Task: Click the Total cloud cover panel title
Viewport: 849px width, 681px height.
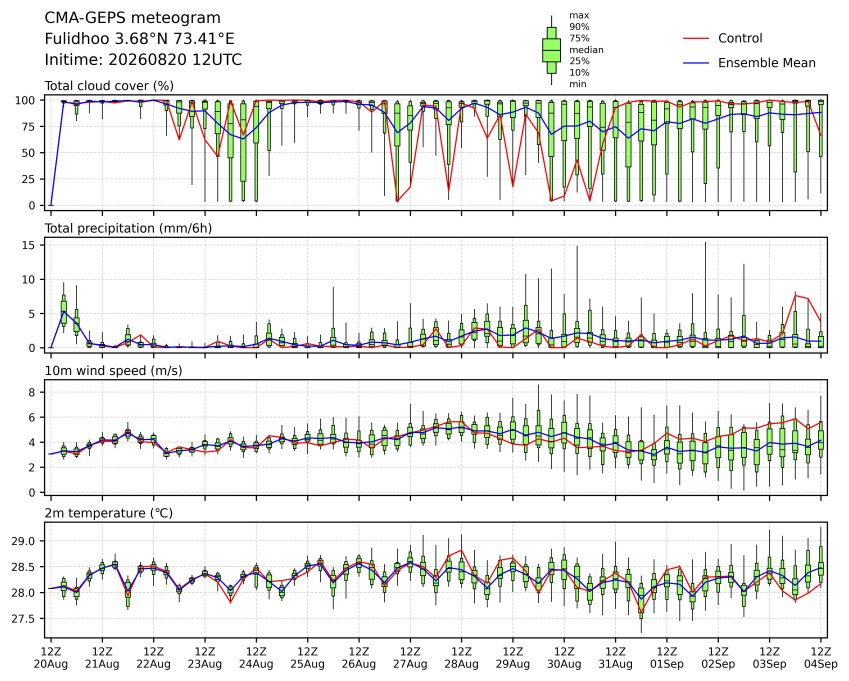Action: (109, 86)
